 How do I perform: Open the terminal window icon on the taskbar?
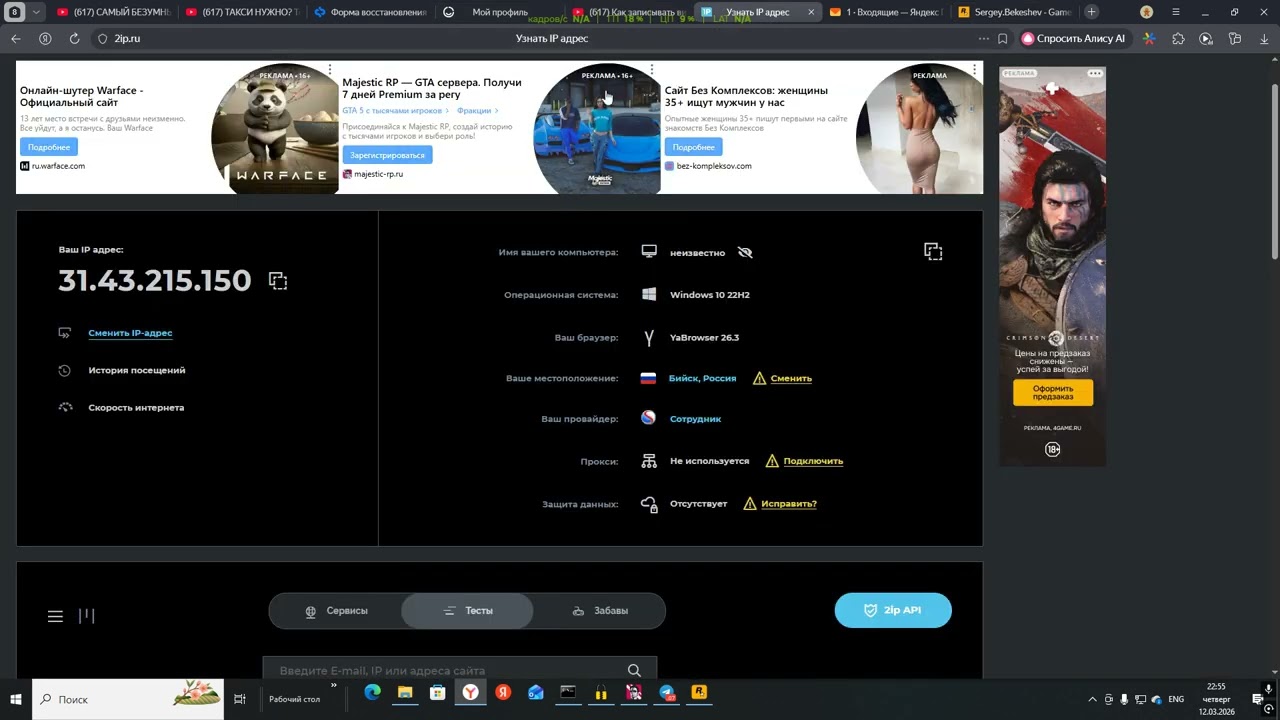pos(568,692)
